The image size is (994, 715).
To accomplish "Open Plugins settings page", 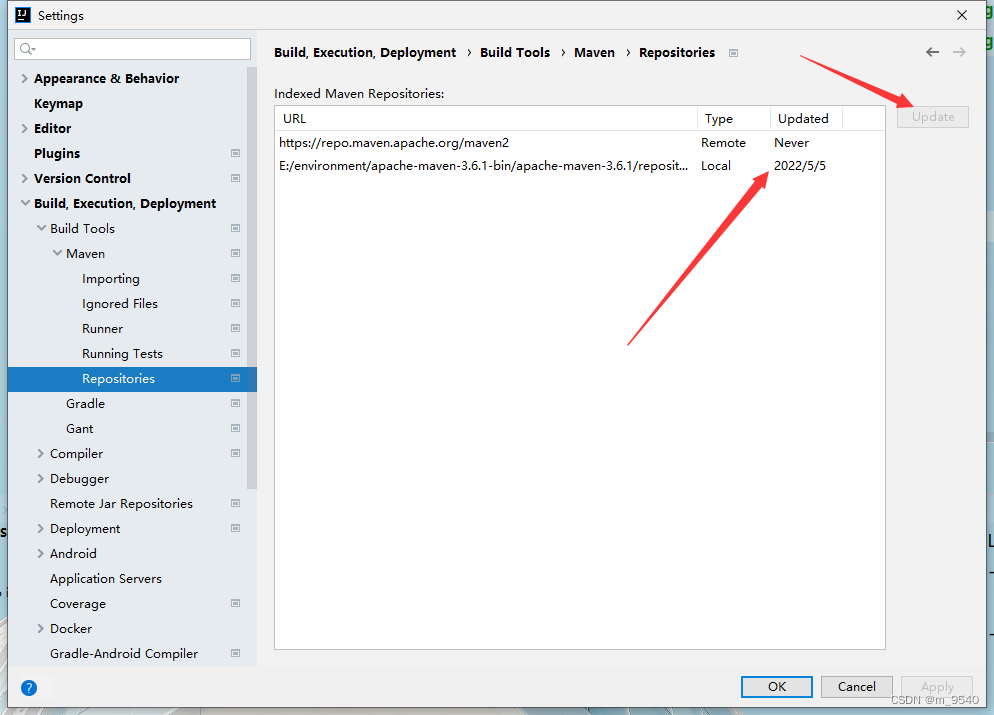I will pos(57,154).
